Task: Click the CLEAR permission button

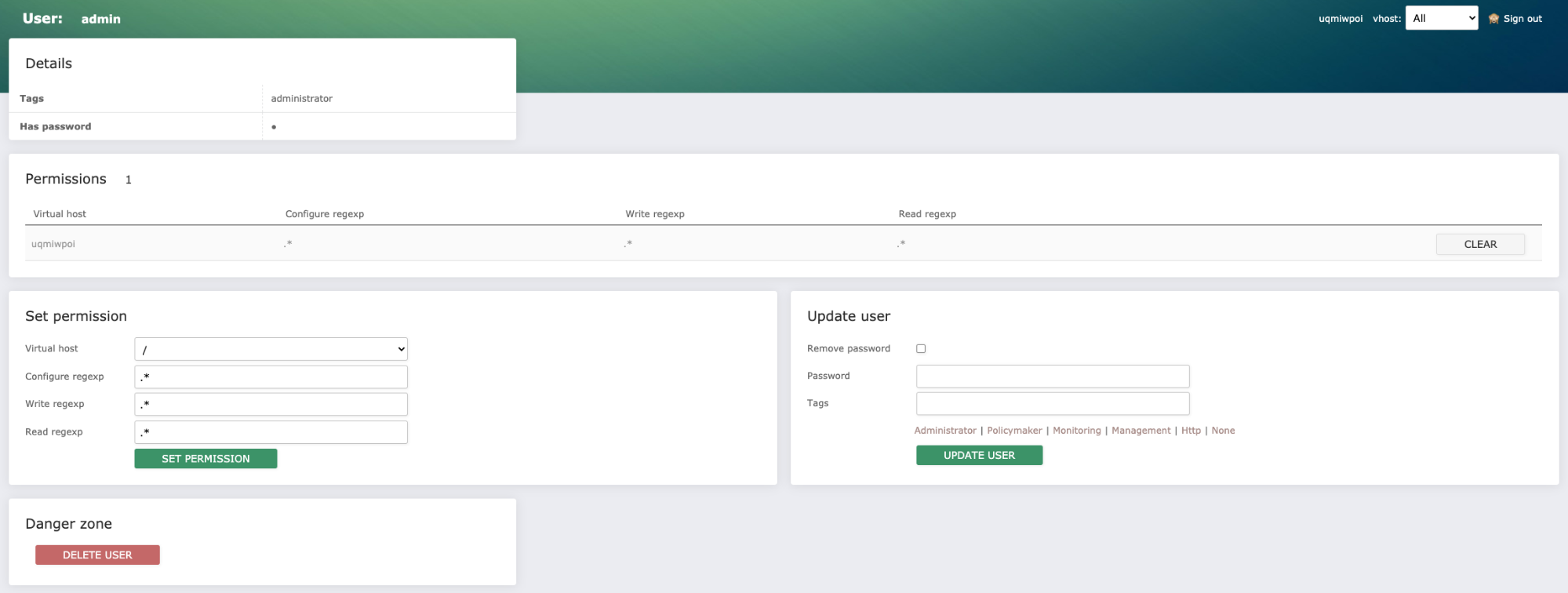Action: click(1480, 245)
